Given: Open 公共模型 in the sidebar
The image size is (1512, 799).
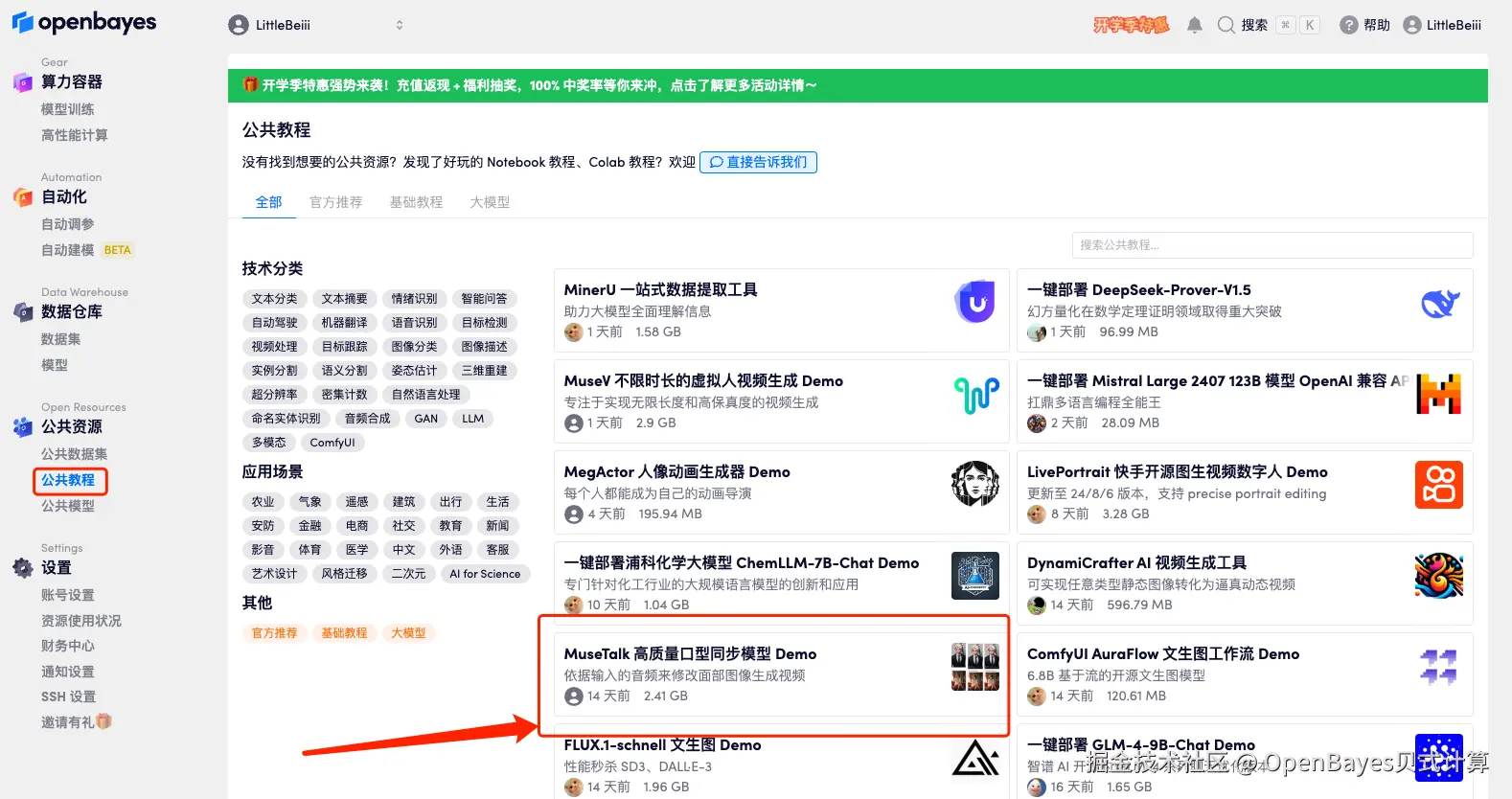Looking at the screenshot, I should [x=68, y=506].
